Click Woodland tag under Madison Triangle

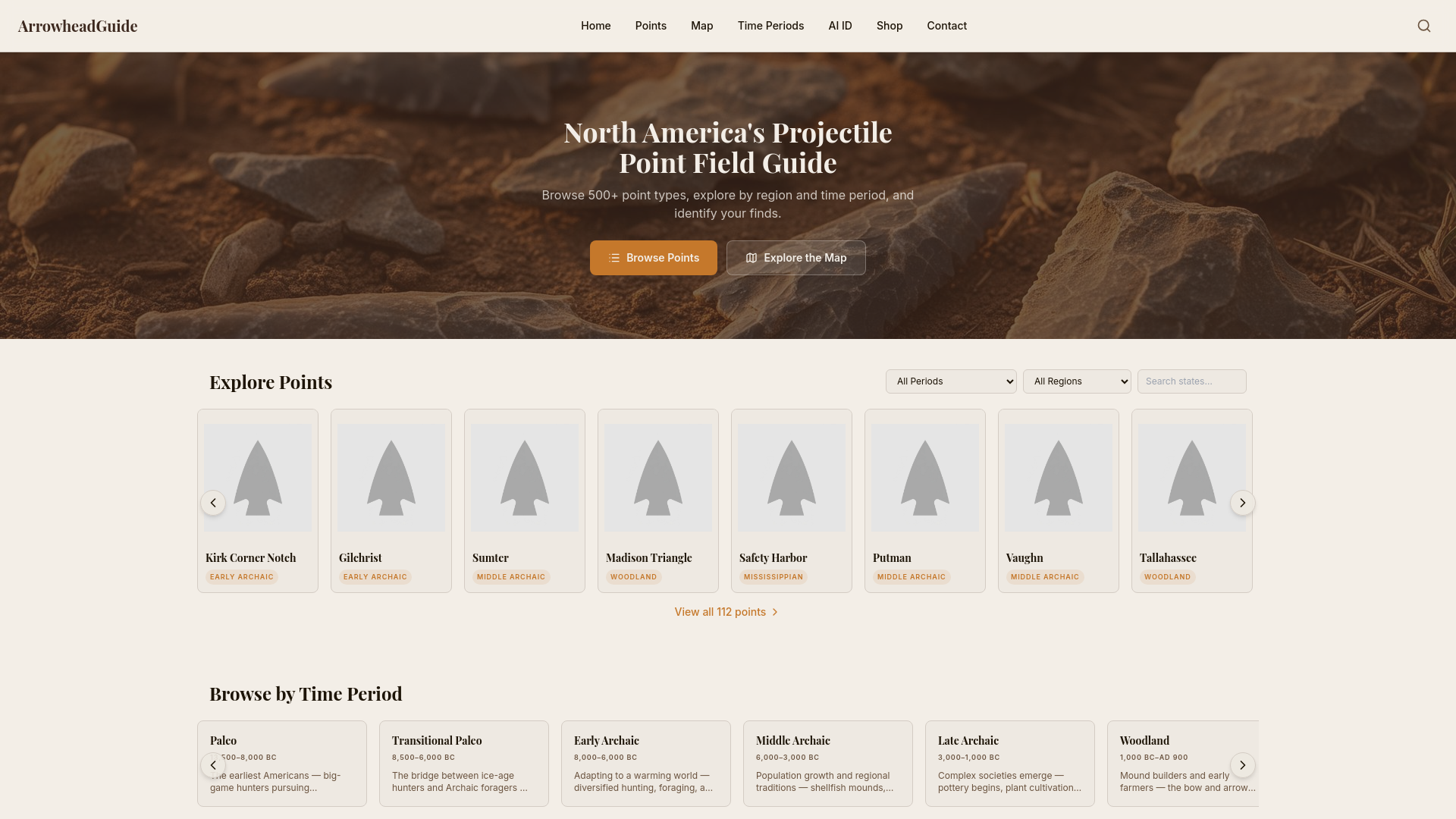[634, 577]
